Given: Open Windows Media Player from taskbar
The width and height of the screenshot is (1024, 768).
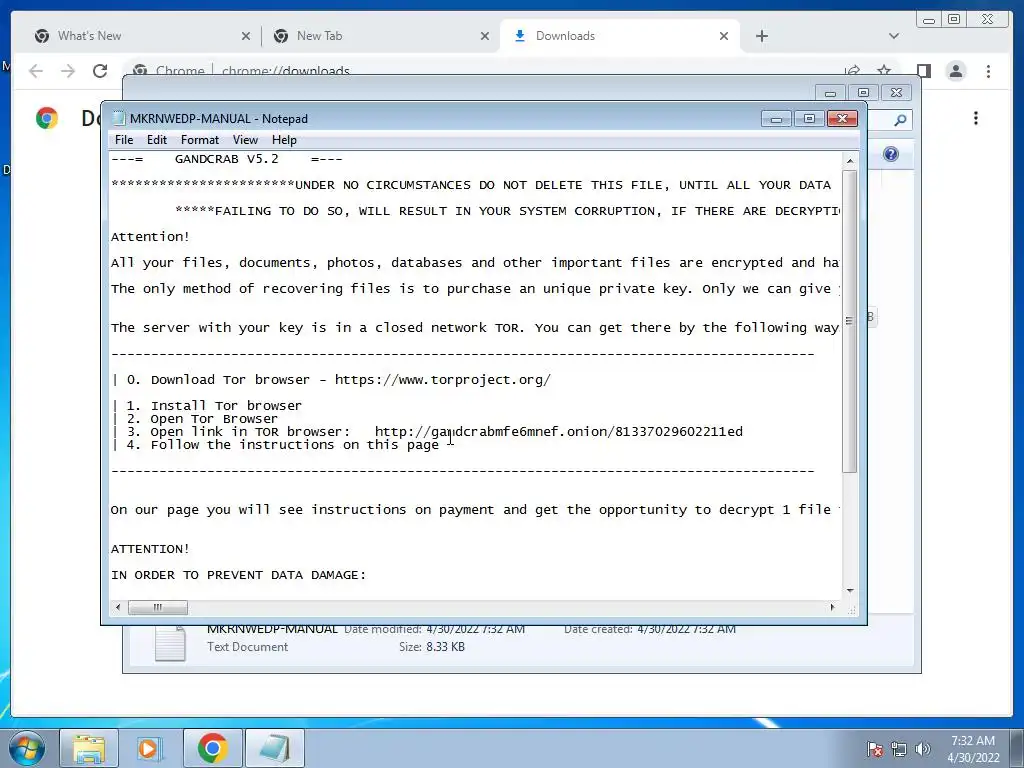Looking at the screenshot, I should tap(149, 748).
